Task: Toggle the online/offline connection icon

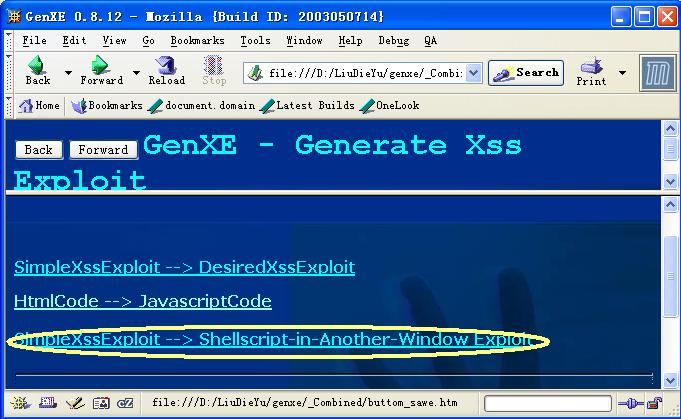Action: (630, 403)
